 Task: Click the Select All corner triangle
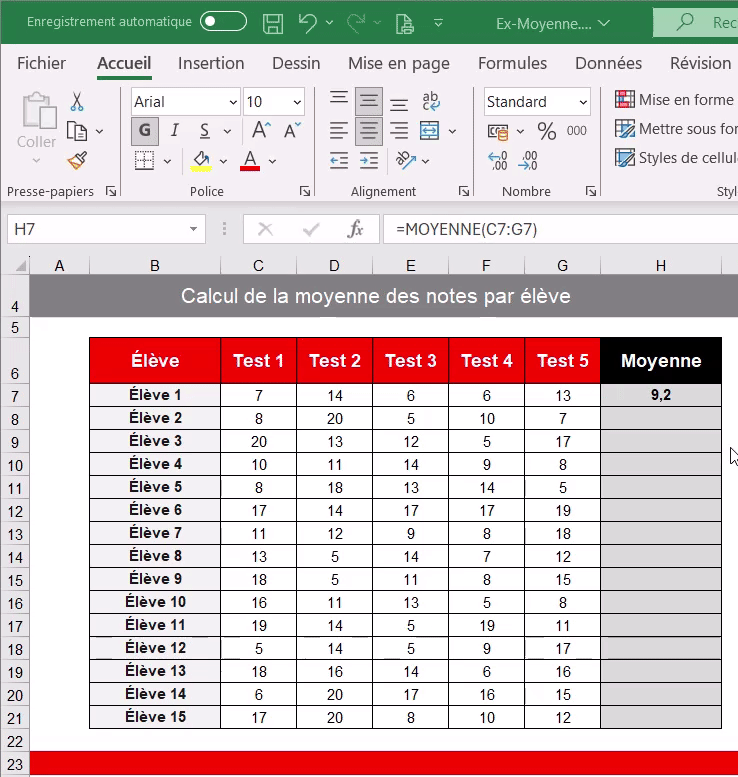pyautogui.click(x=20, y=266)
